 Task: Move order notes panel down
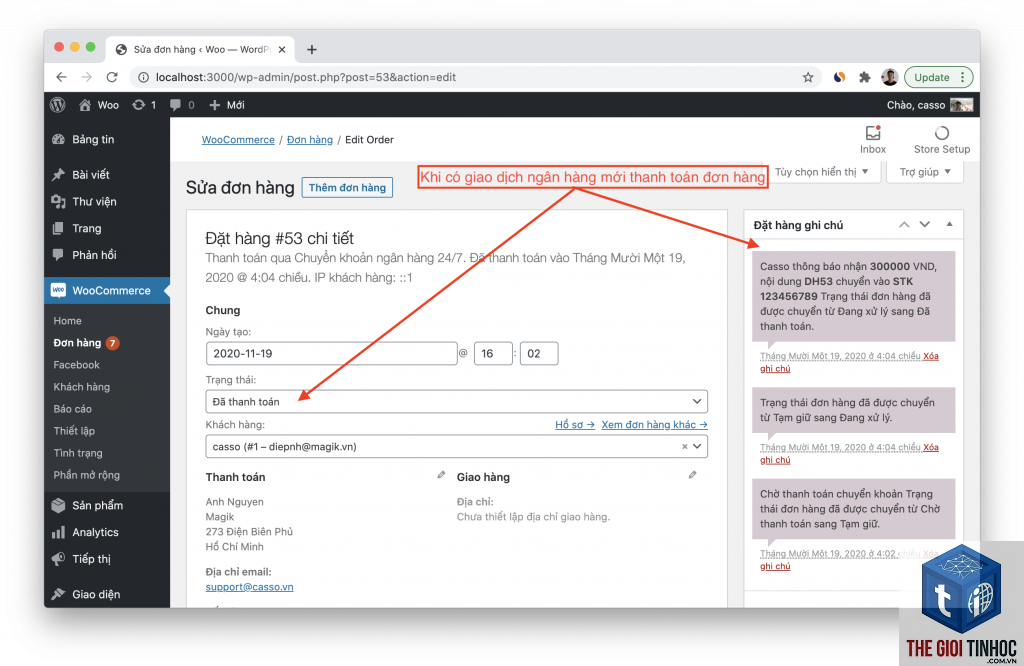point(925,225)
